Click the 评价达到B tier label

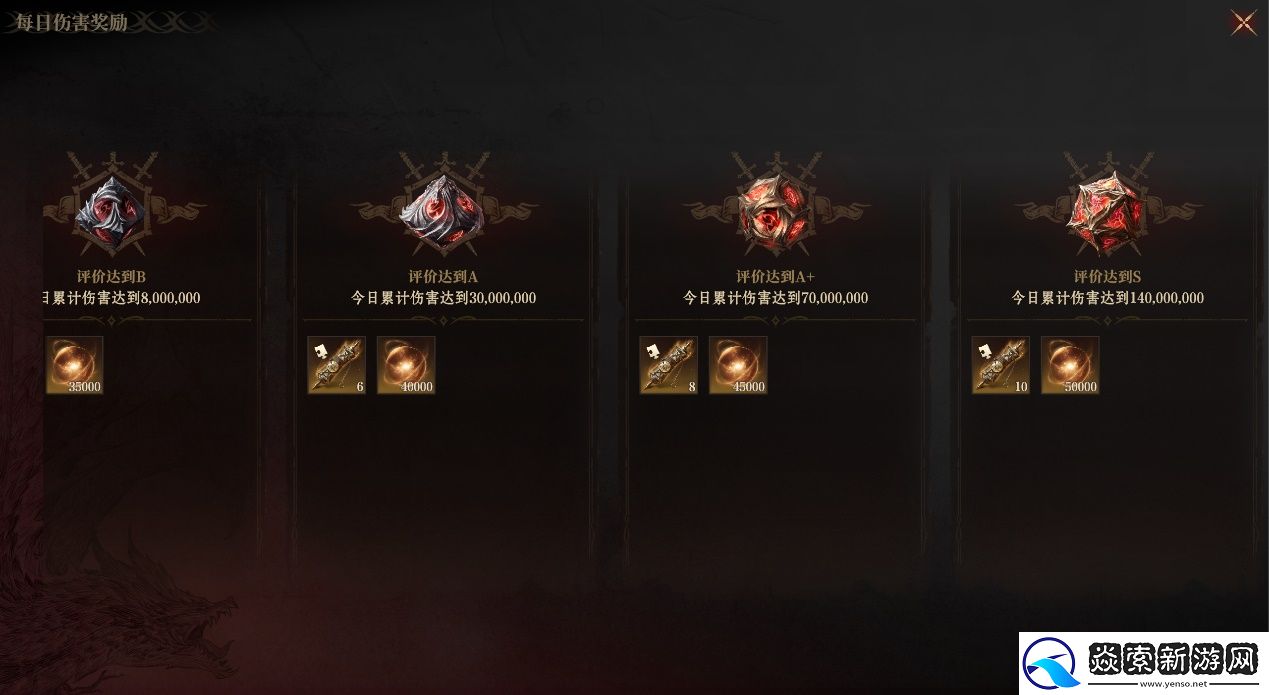tap(112, 277)
